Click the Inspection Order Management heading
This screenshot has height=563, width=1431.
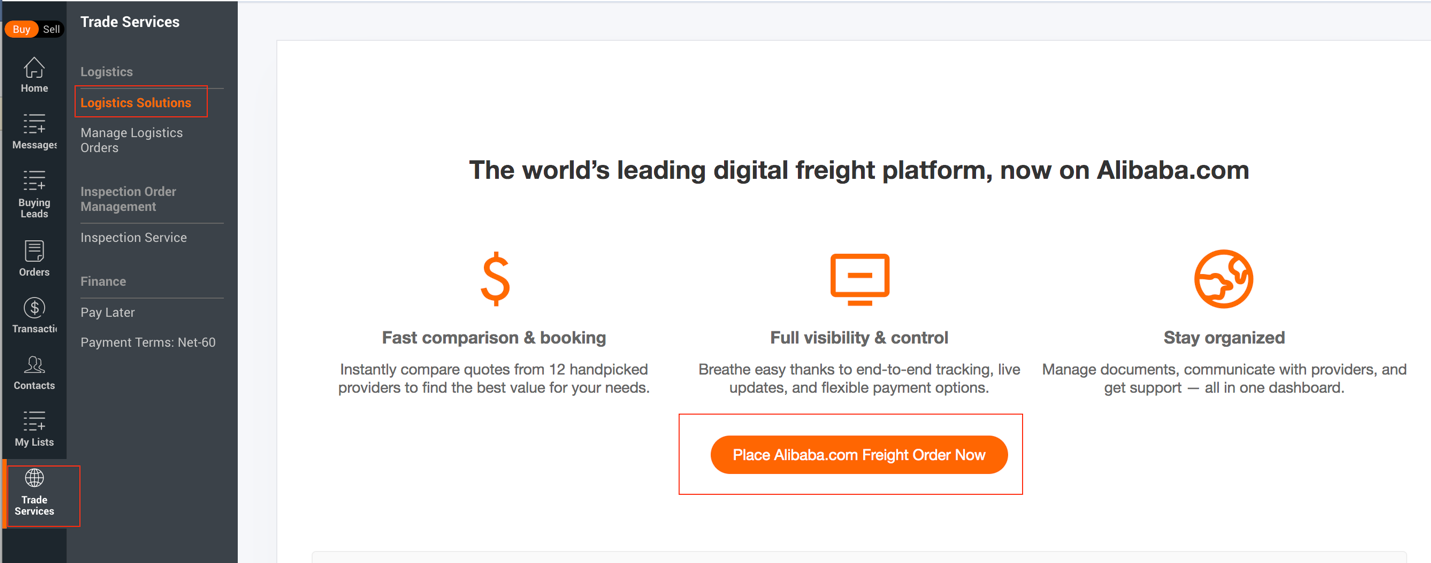128,199
